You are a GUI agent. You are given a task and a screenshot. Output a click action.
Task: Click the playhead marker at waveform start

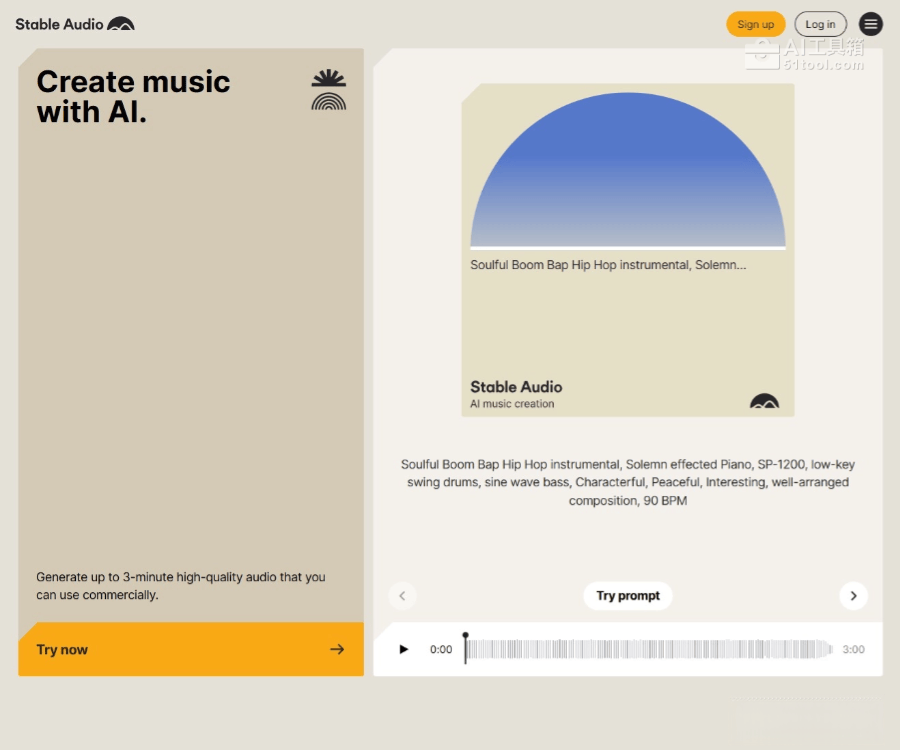tap(465, 636)
